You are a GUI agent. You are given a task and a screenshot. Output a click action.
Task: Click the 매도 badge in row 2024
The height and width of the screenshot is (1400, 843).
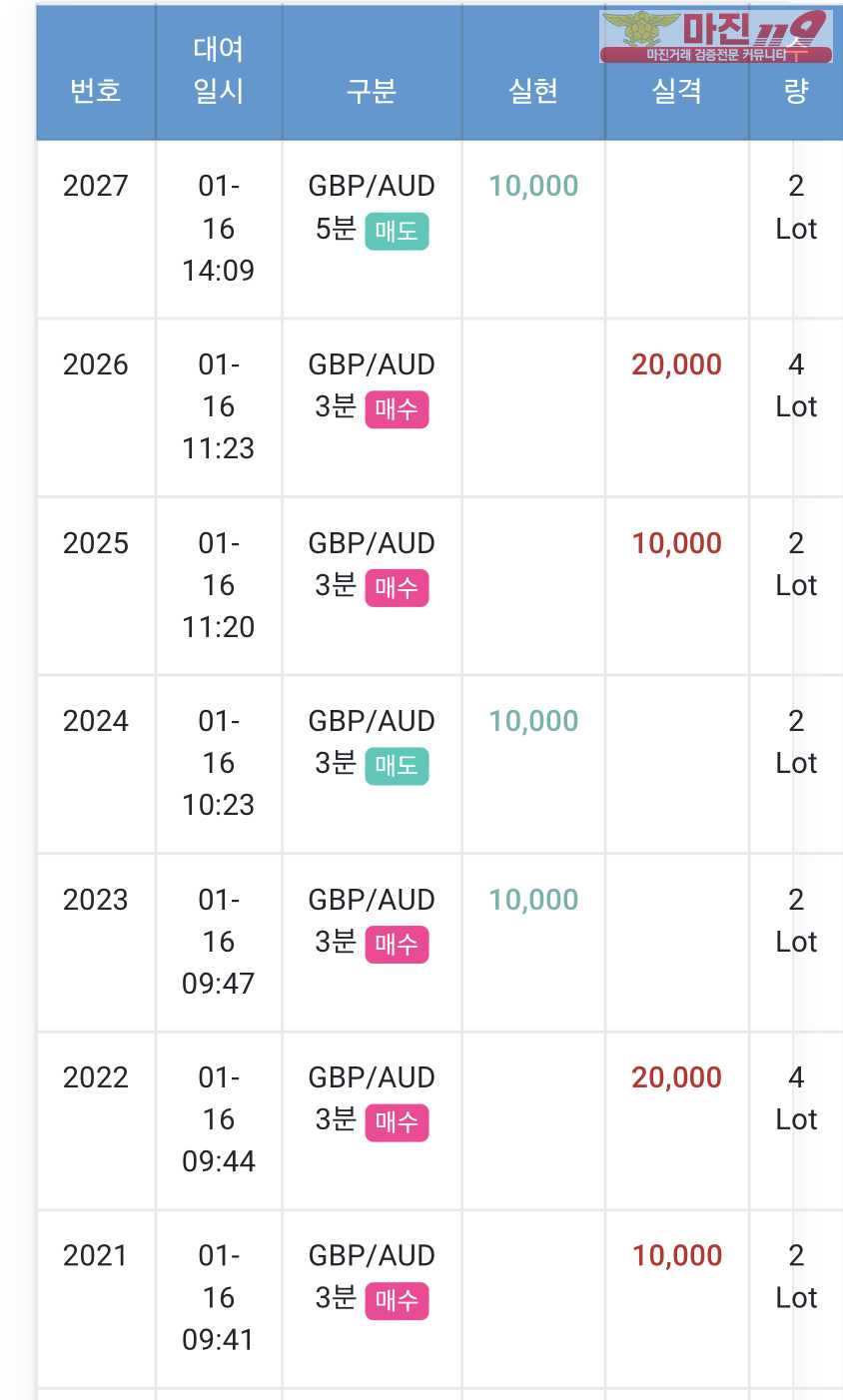397,766
